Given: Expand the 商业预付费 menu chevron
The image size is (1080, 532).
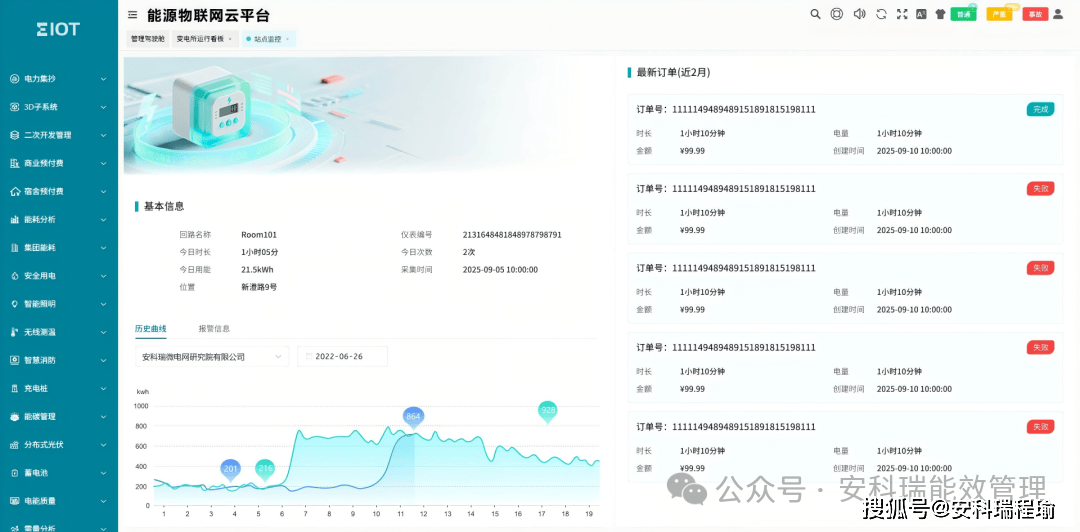Looking at the screenshot, I should click(x=103, y=164).
